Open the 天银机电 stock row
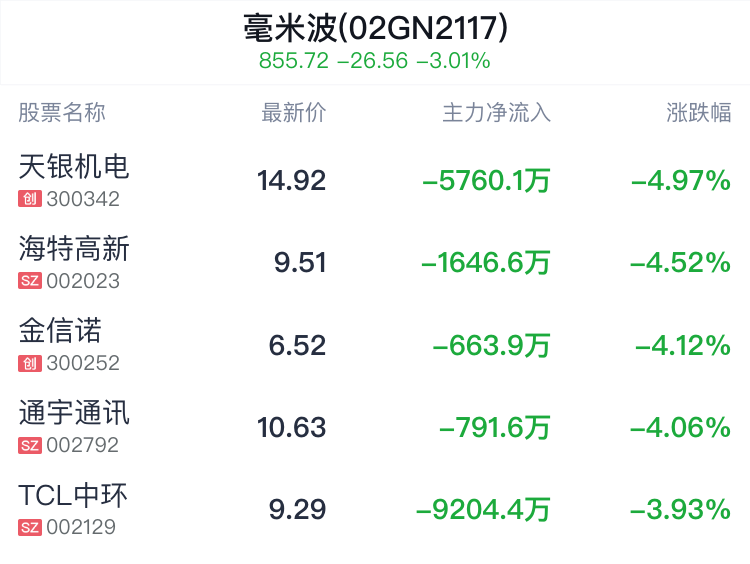Screen dimensions: 750x564 click(x=74, y=166)
